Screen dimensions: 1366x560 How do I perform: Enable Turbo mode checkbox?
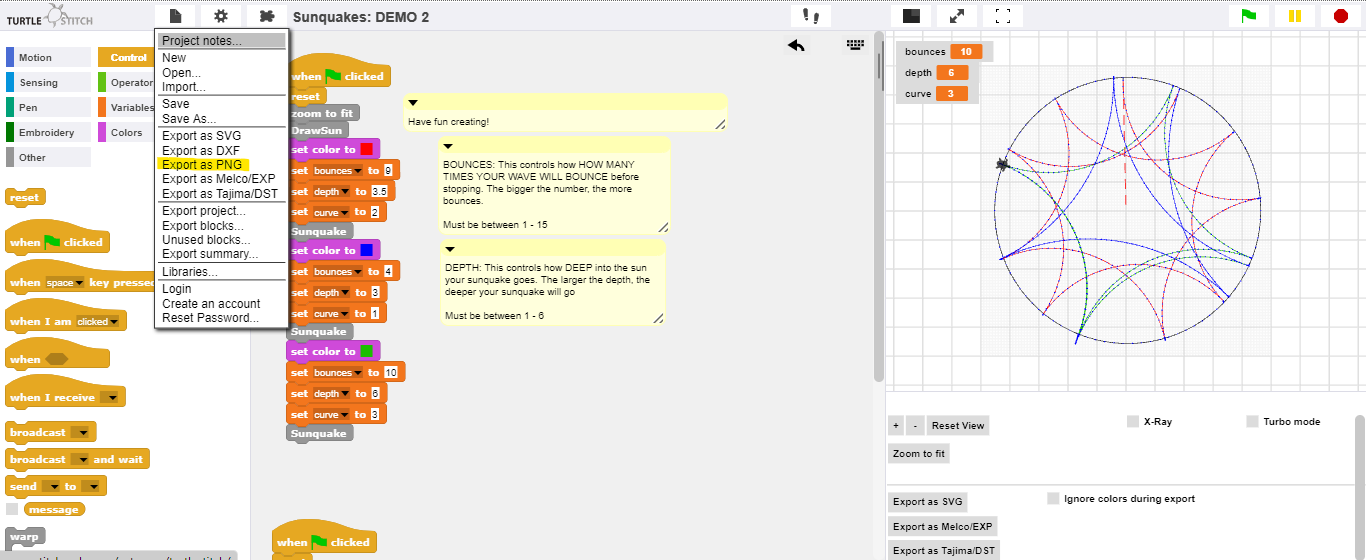1252,422
